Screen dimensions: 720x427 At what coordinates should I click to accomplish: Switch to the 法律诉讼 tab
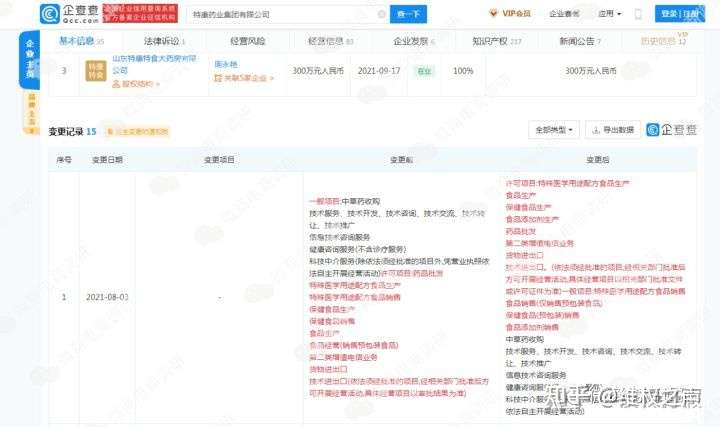coord(164,41)
